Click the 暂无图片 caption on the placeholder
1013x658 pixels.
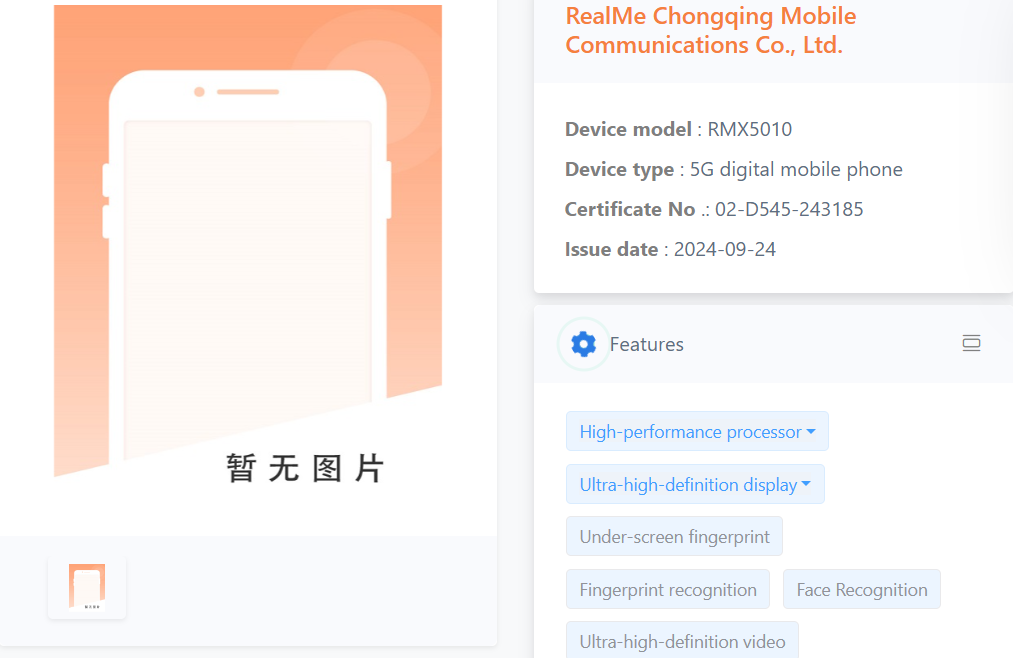305,468
